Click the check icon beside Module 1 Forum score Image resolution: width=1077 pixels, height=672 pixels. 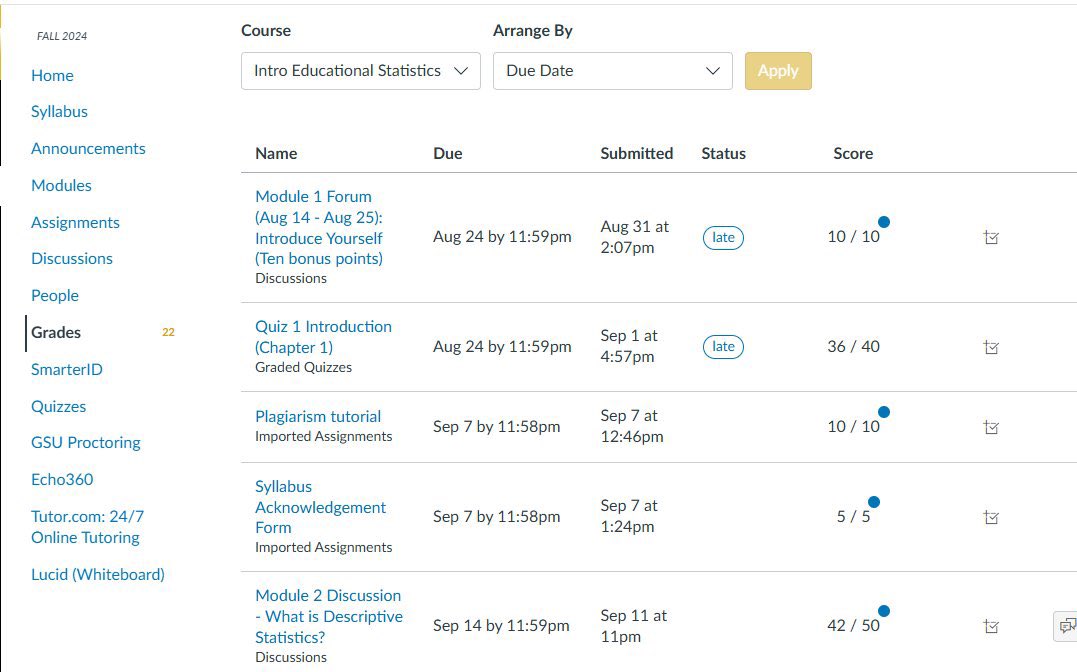[991, 237]
